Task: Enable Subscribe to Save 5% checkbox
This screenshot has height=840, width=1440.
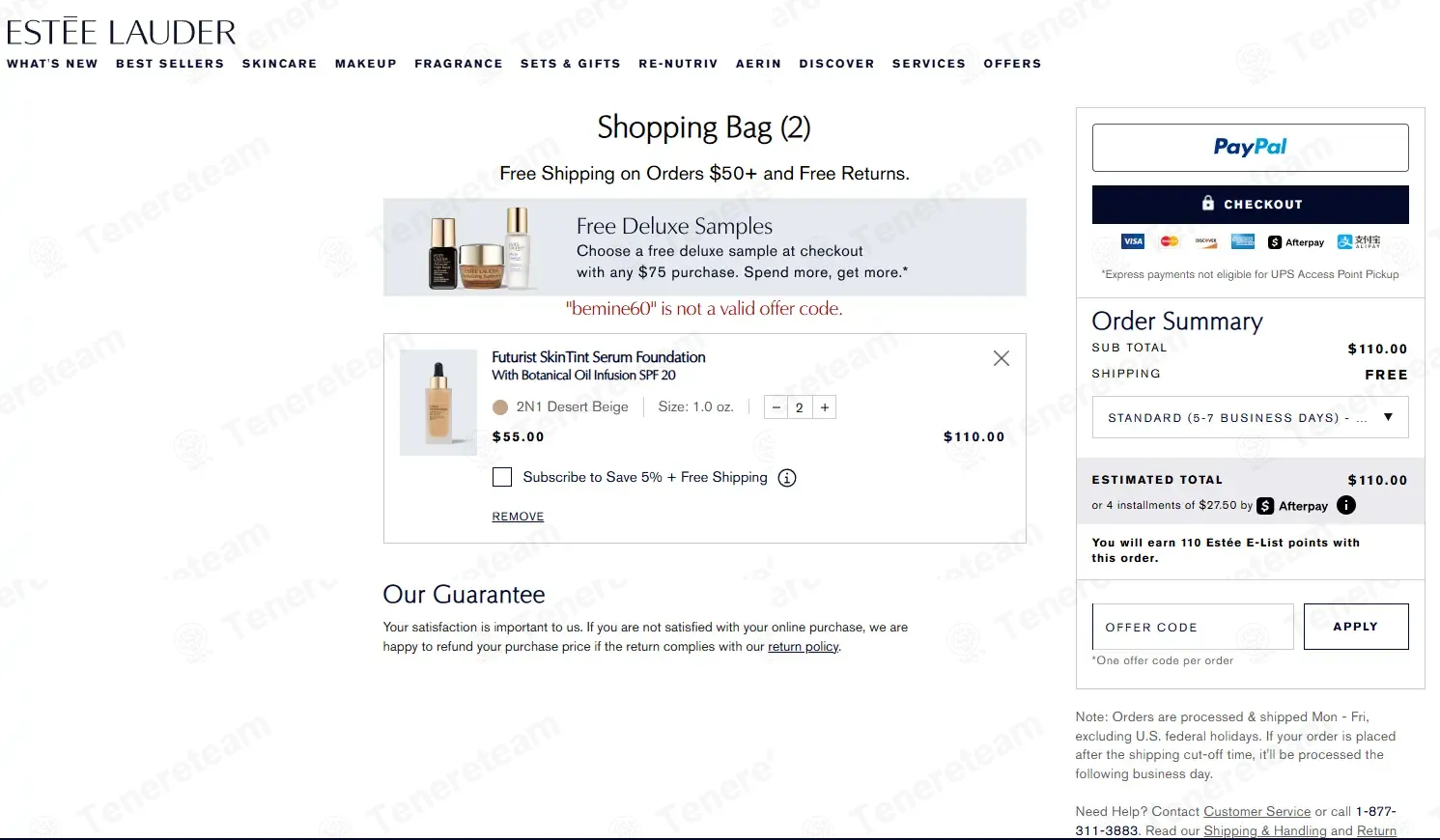Action: [x=502, y=477]
